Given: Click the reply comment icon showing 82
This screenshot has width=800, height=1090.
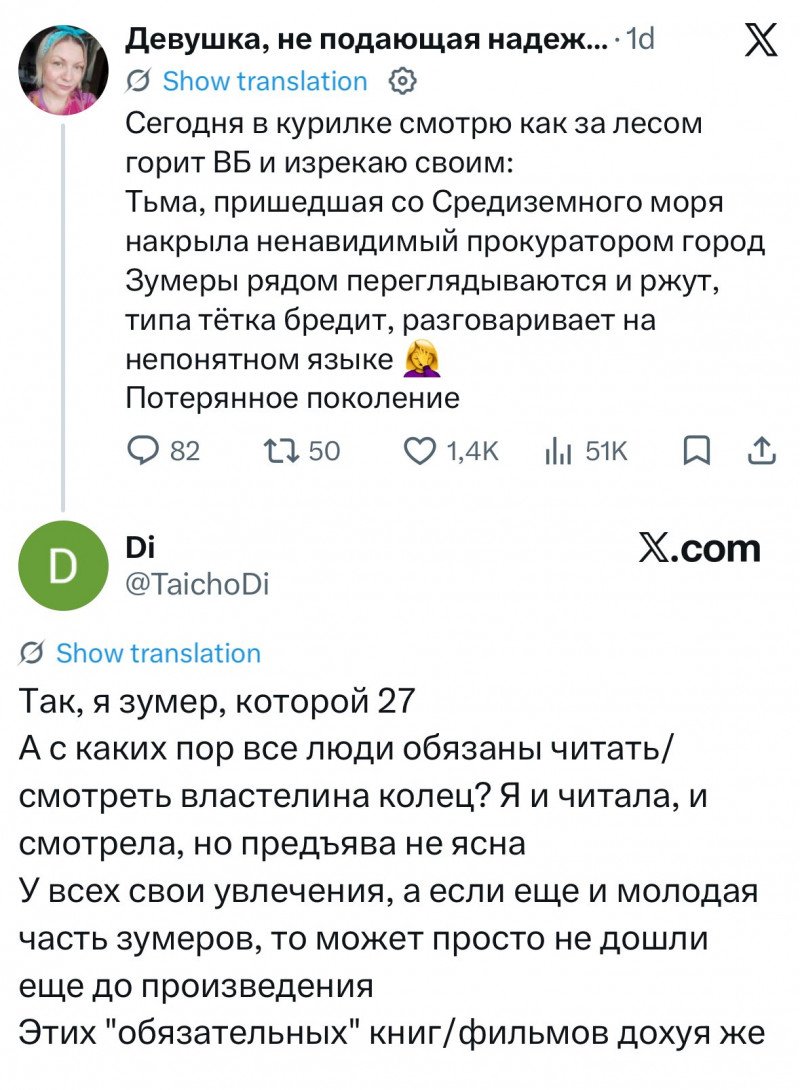Looking at the screenshot, I should coord(142,451).
